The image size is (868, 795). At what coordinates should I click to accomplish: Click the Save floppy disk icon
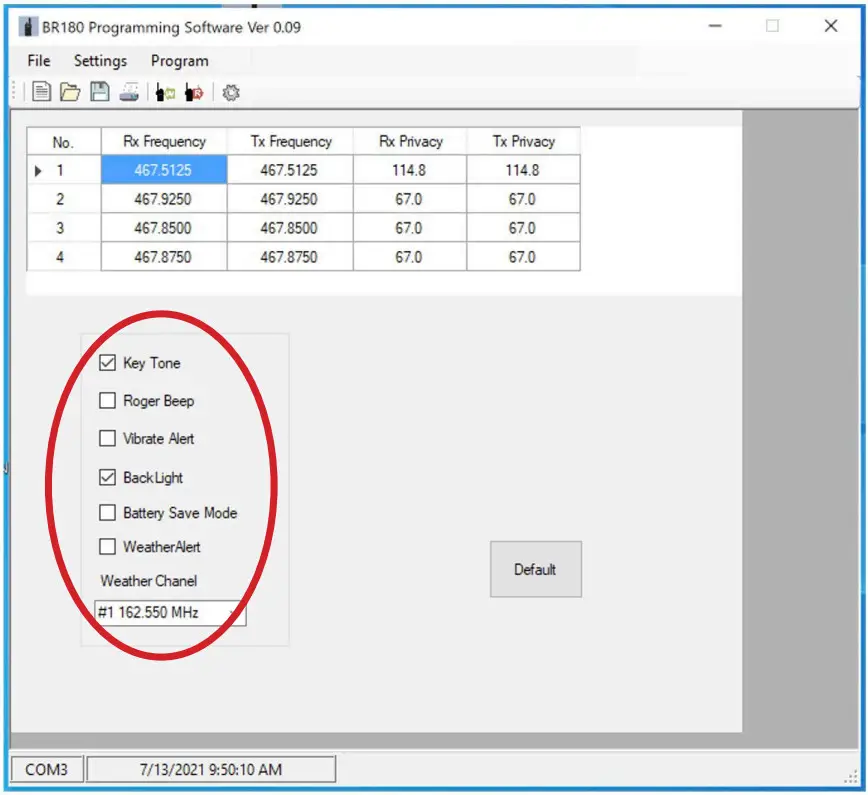(x=100, y=92)
